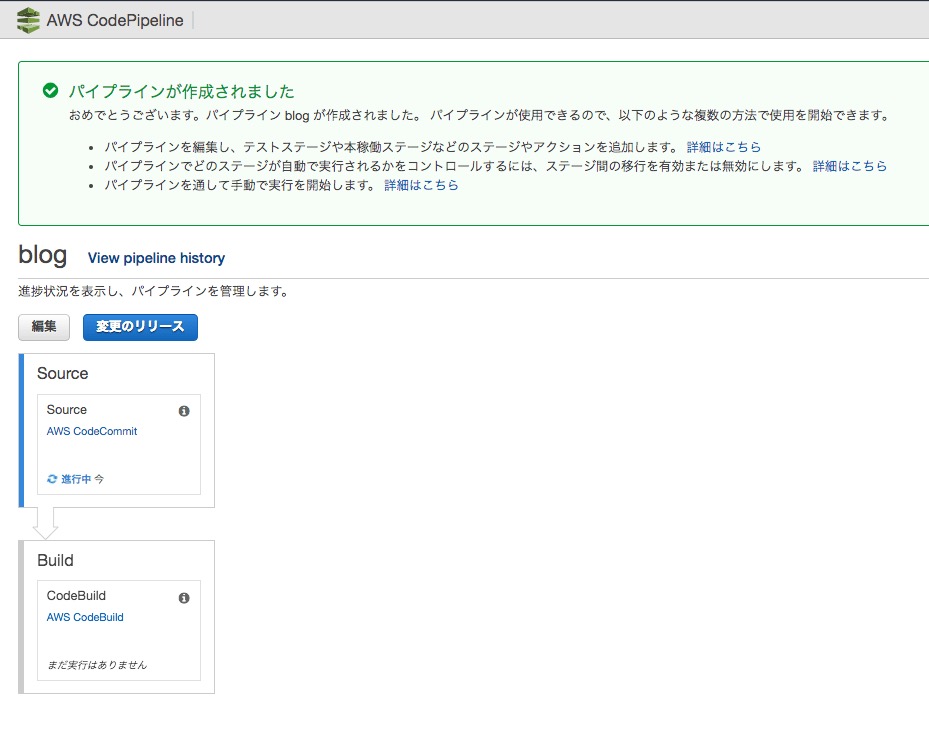This screenshot has width=929, height=739.
Task: Select the blog pipeline title
Action: (42, 255)
